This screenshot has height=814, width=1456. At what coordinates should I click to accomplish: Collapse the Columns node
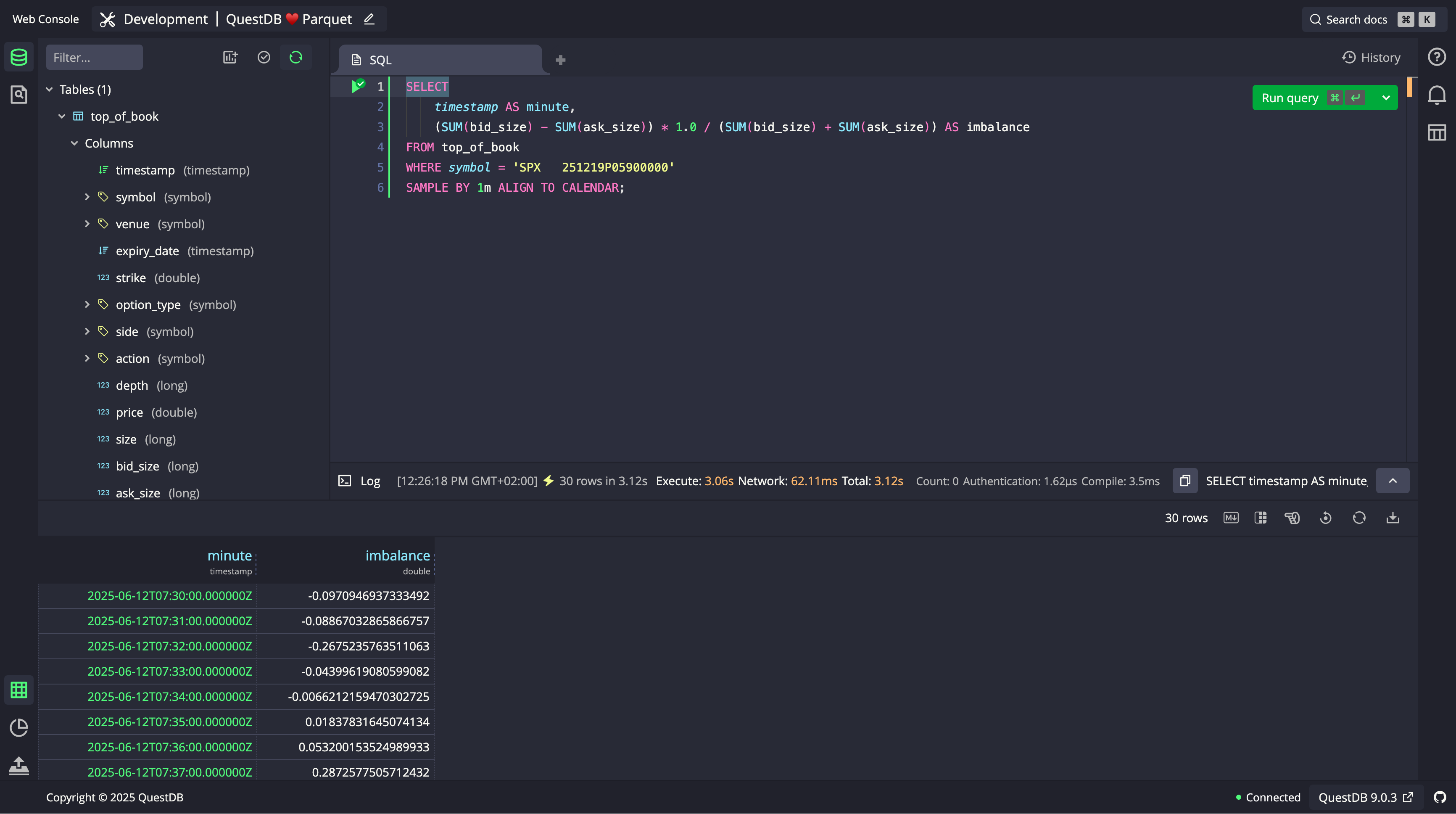point(74,143)
